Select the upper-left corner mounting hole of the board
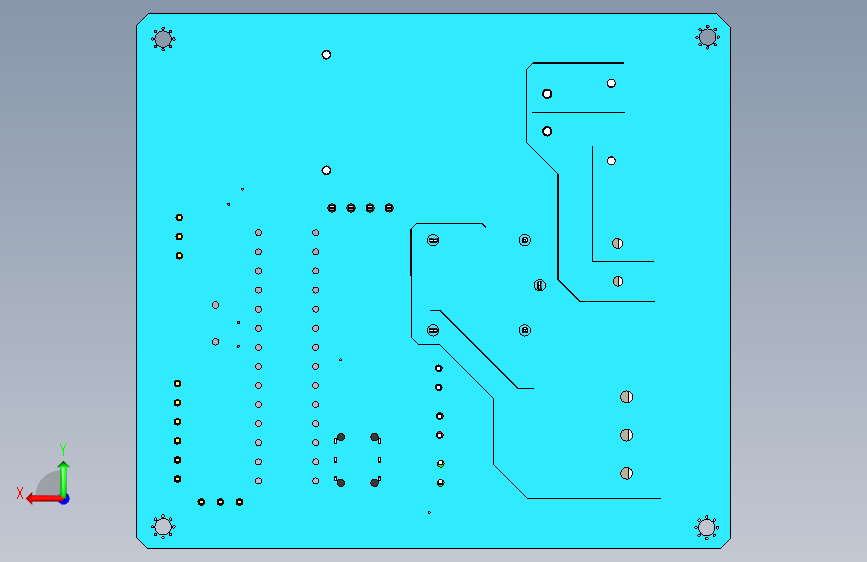Viewport: 867px width, 562px height. click(x=163, y=39)
